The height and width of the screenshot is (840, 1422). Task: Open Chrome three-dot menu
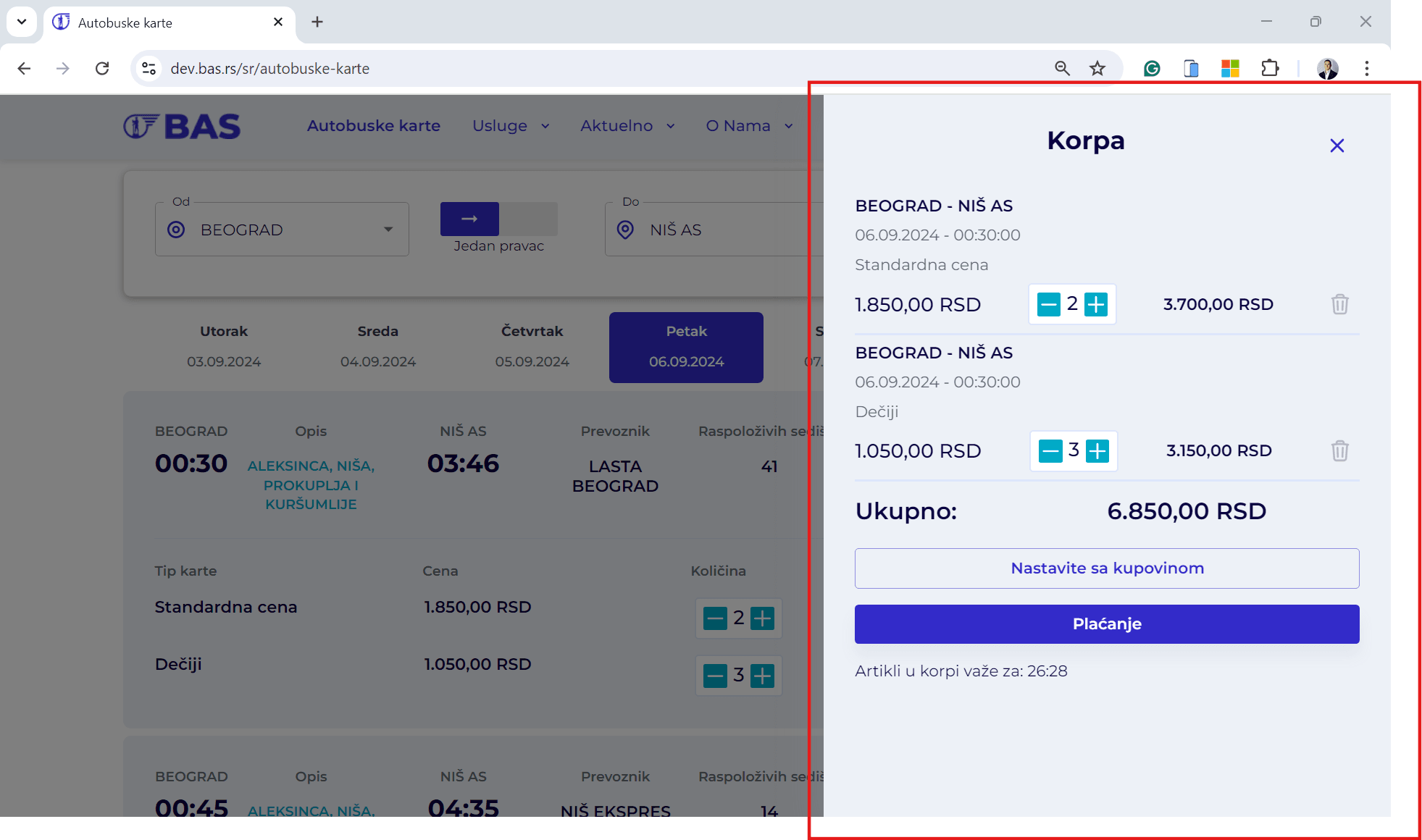tap(1367, 68)
